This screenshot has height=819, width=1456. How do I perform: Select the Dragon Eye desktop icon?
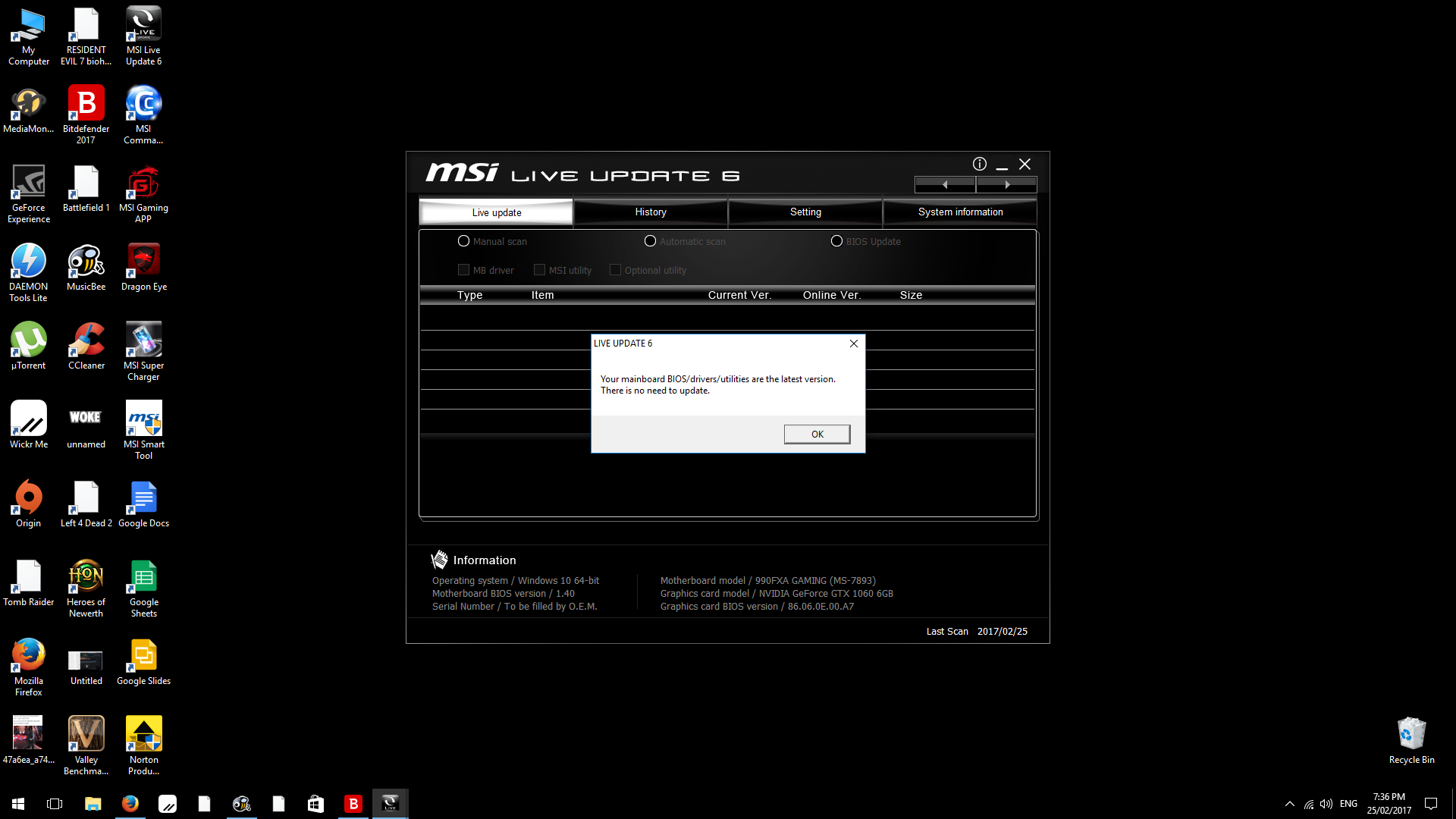coord(143,268)
